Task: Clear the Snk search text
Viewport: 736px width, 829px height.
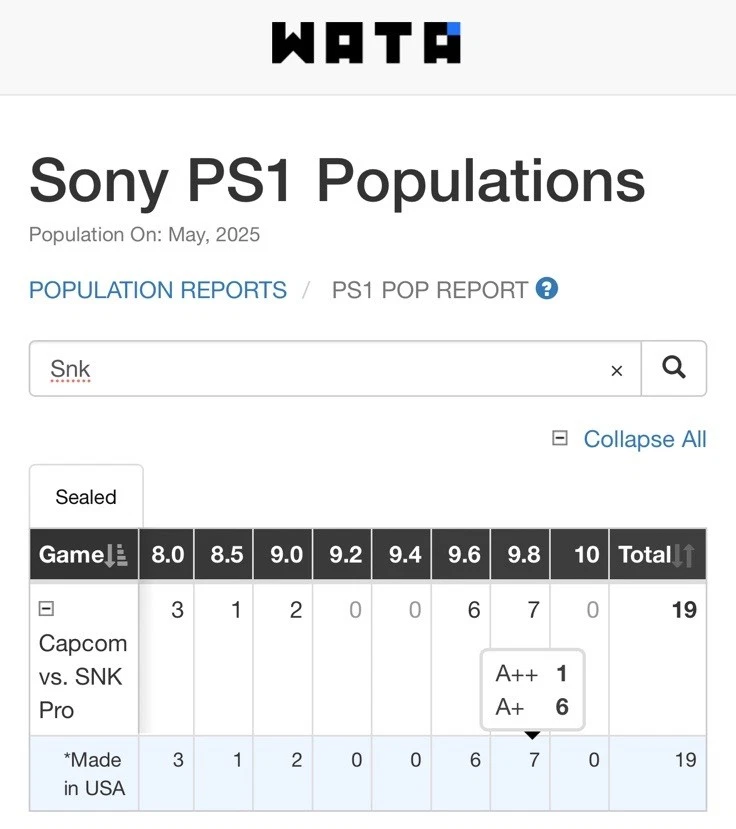Action: coord(617,371)
